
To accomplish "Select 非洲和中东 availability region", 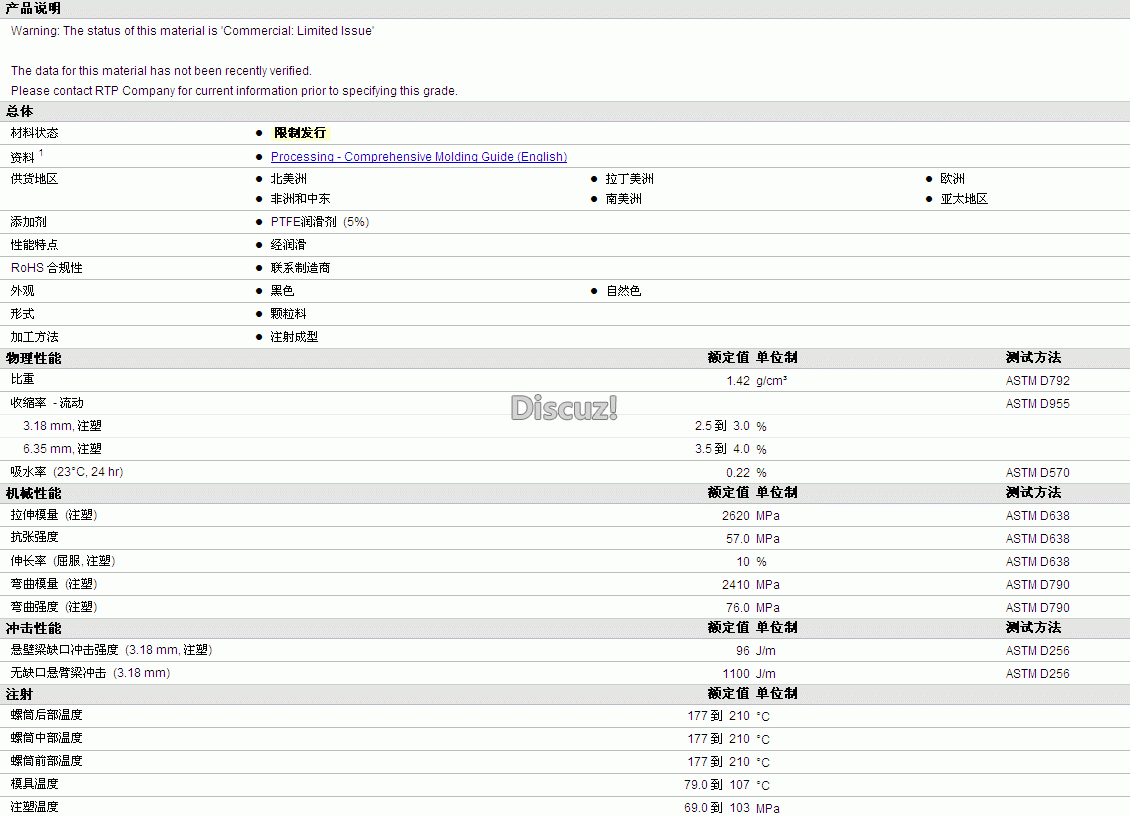I will tap(300, 199).
